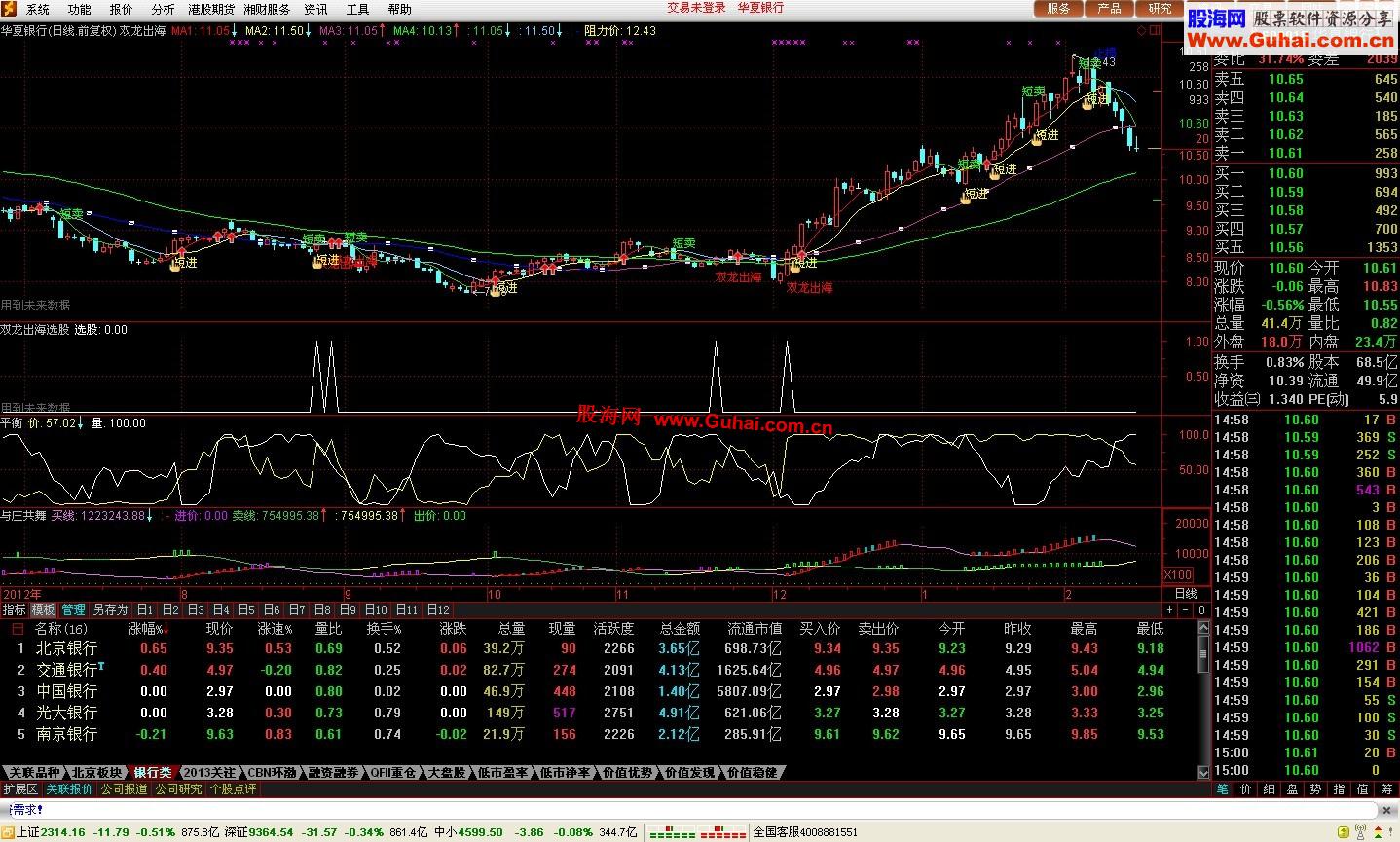
Task: Select the 交通银行 row
Action: (x=599, y=670)
